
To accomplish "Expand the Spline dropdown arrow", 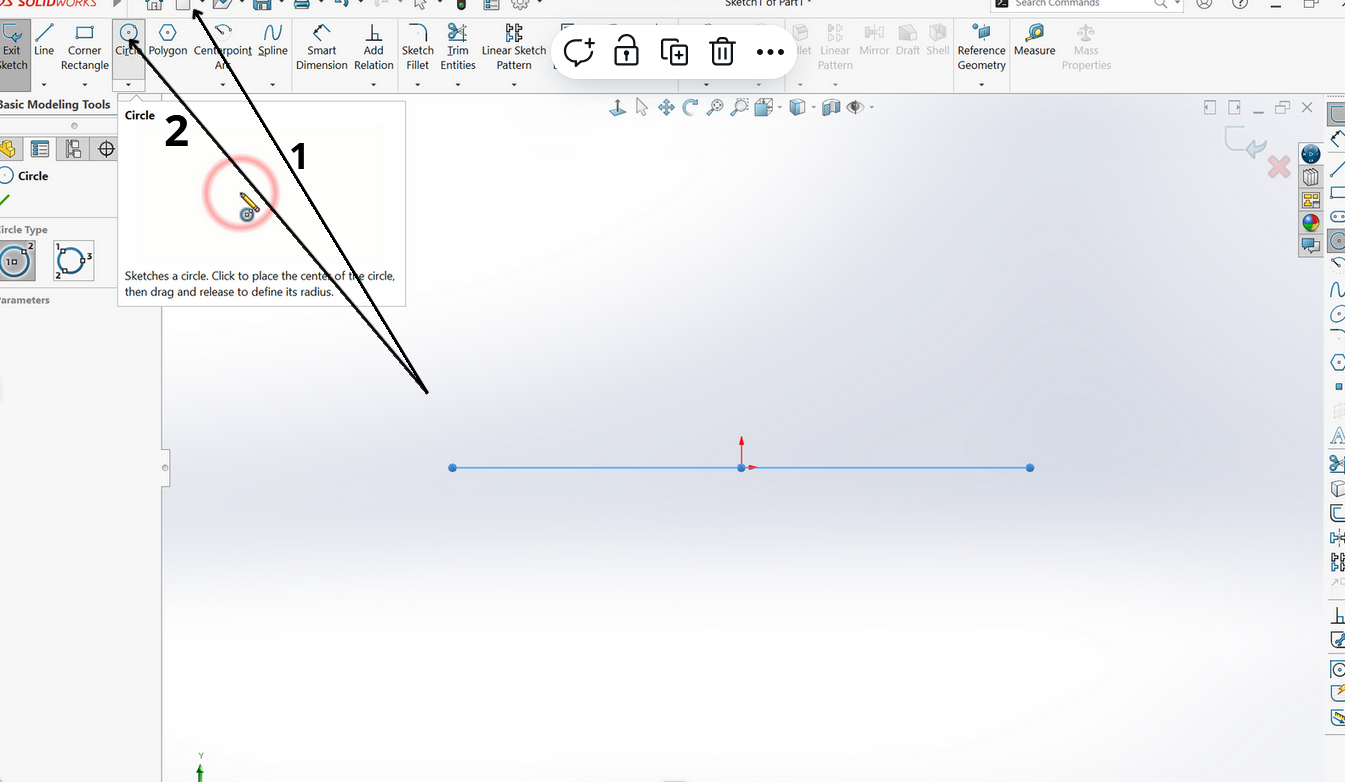I will [x=273, y=85].
